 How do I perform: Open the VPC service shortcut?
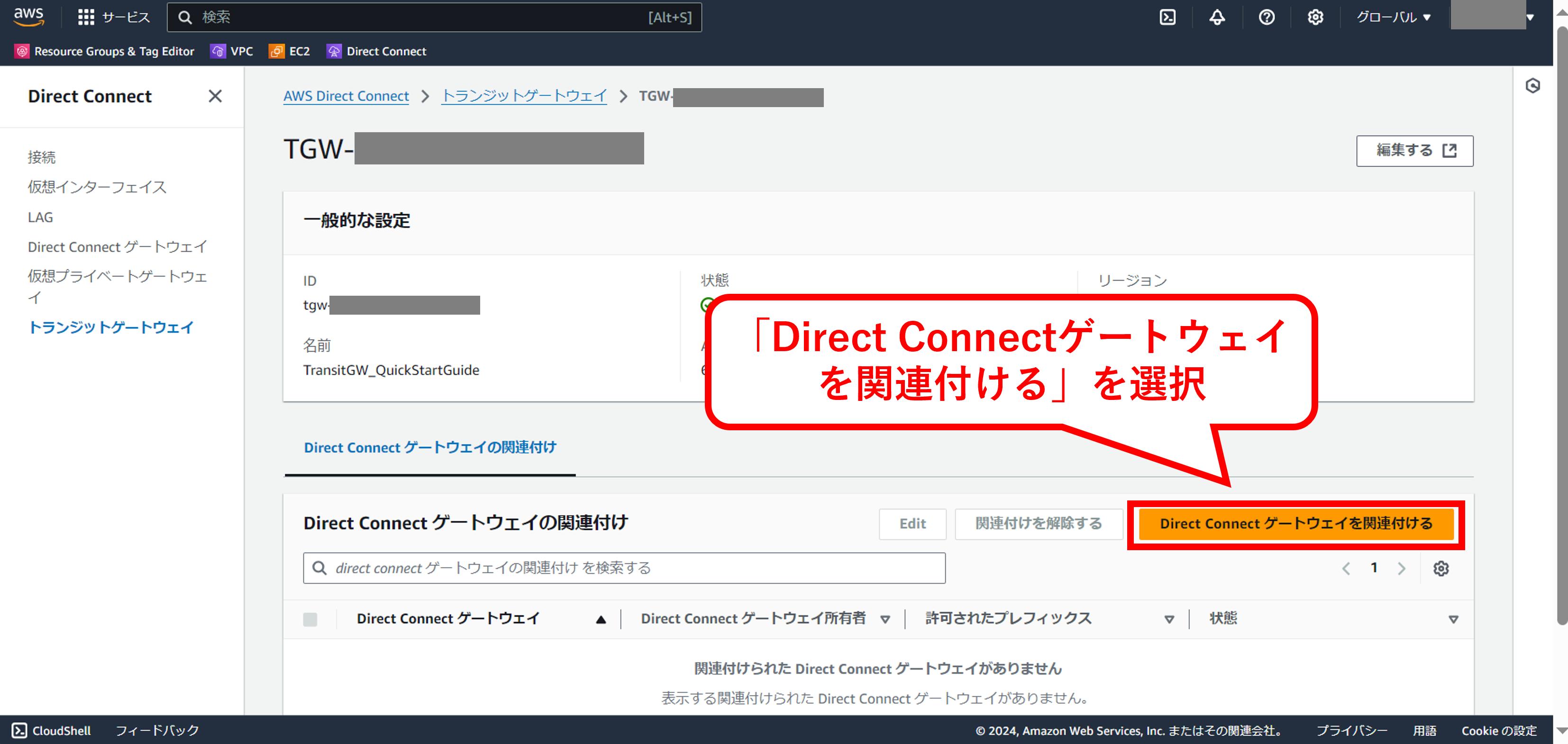click(231, 52)
